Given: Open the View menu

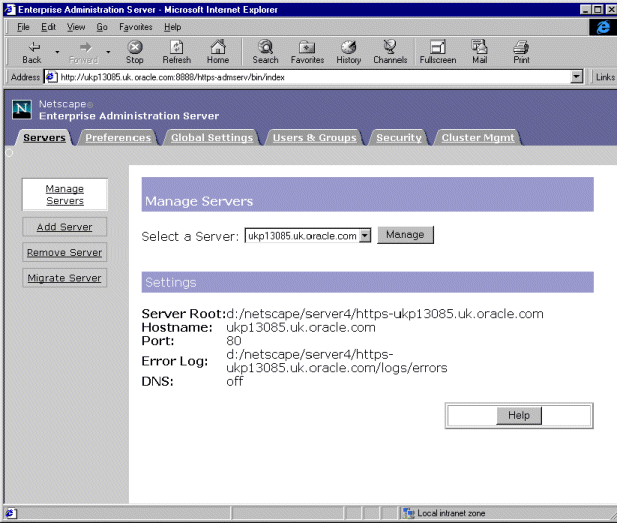Looking at the screenshot, I should pyautogui.click(x=76, y=27).
